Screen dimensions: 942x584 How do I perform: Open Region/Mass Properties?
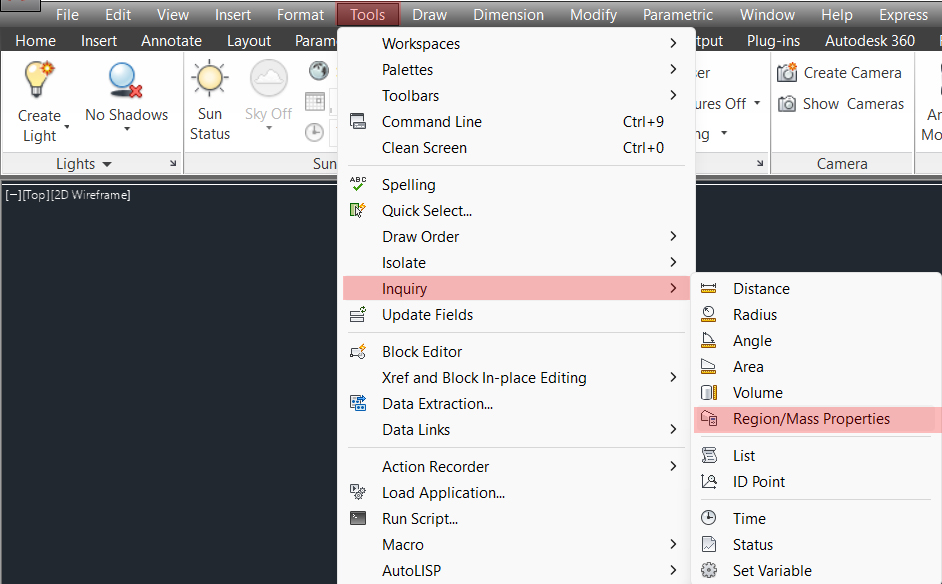[811, 419]
